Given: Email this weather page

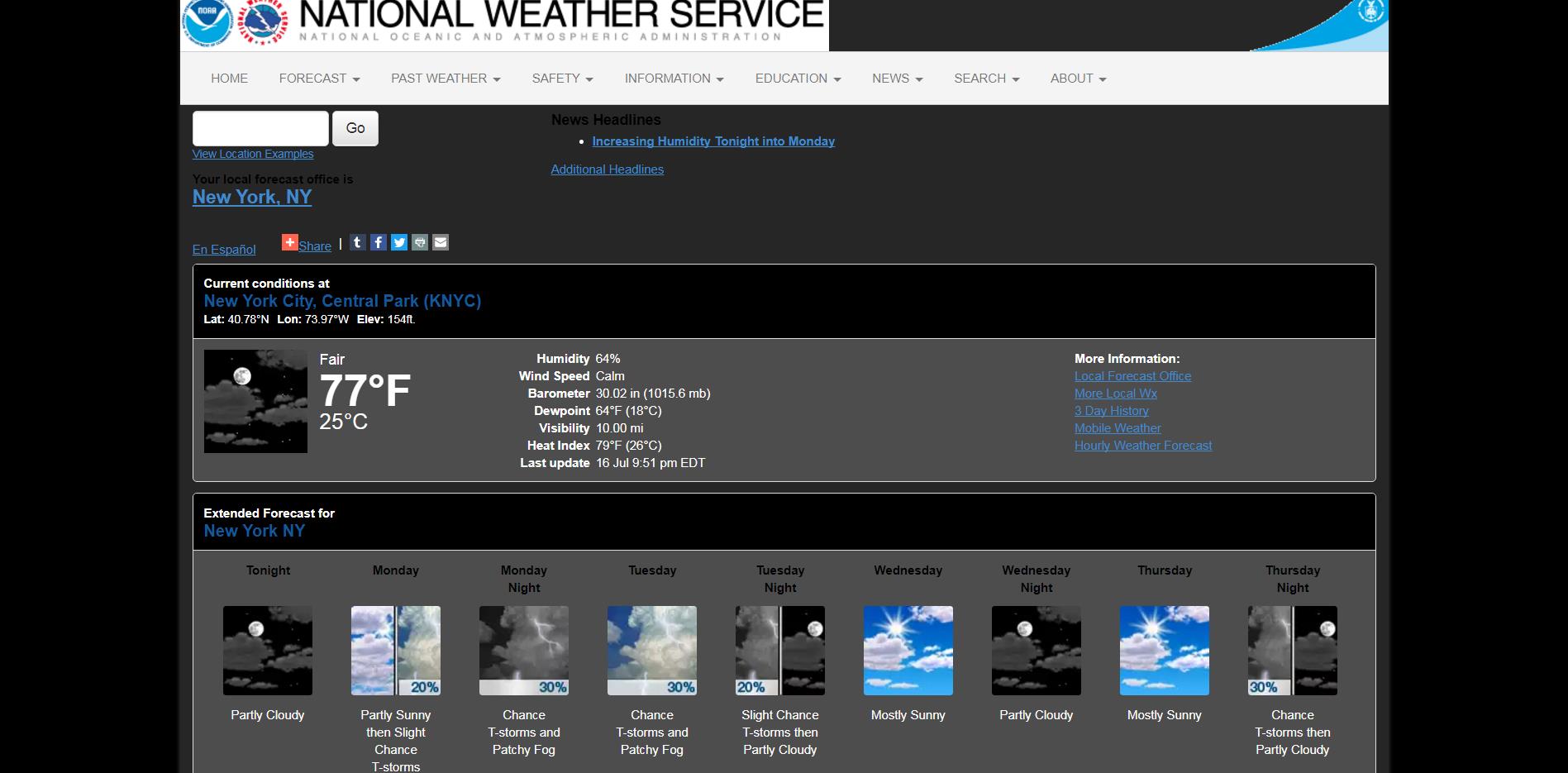Looking at the screenshot, I should tap(440, 242).
